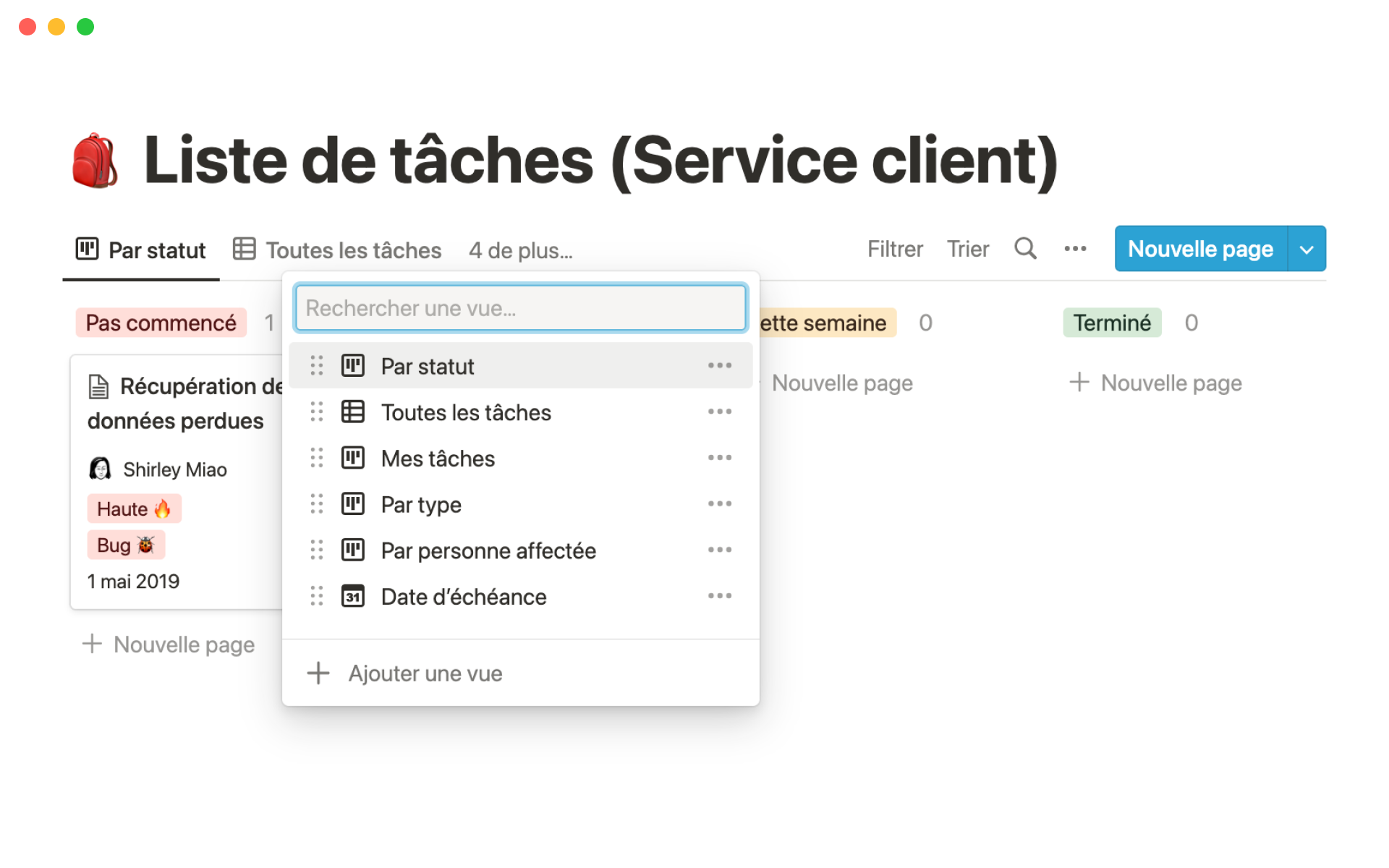
Task: Open options dots for Mes tâches view
Action: 719,458
